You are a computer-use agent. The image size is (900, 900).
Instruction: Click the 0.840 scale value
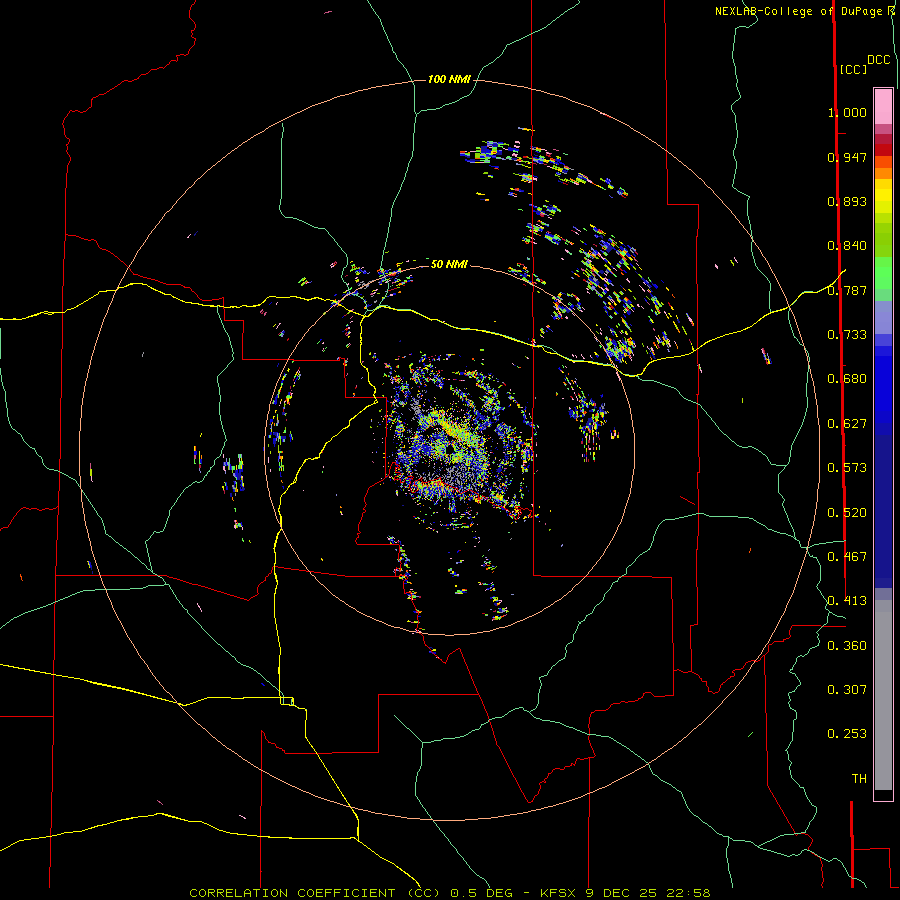(847, 246)
